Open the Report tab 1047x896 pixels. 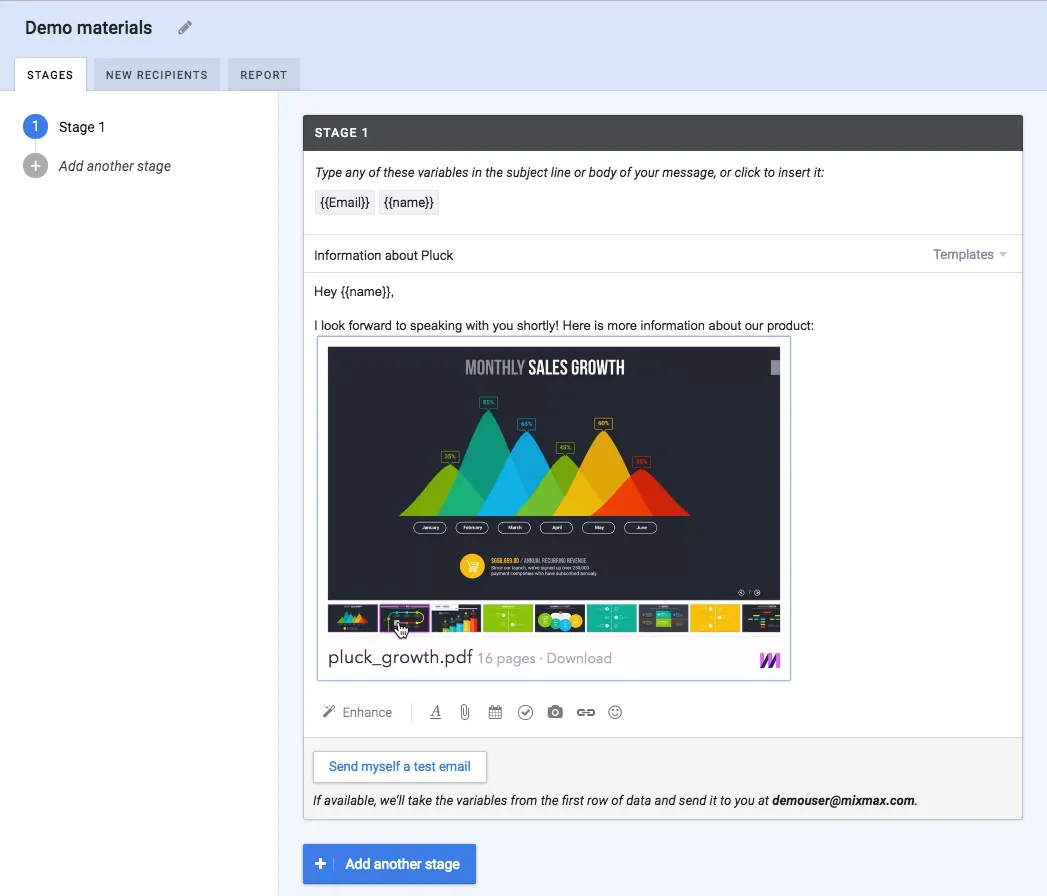click(x=264, y=75)
